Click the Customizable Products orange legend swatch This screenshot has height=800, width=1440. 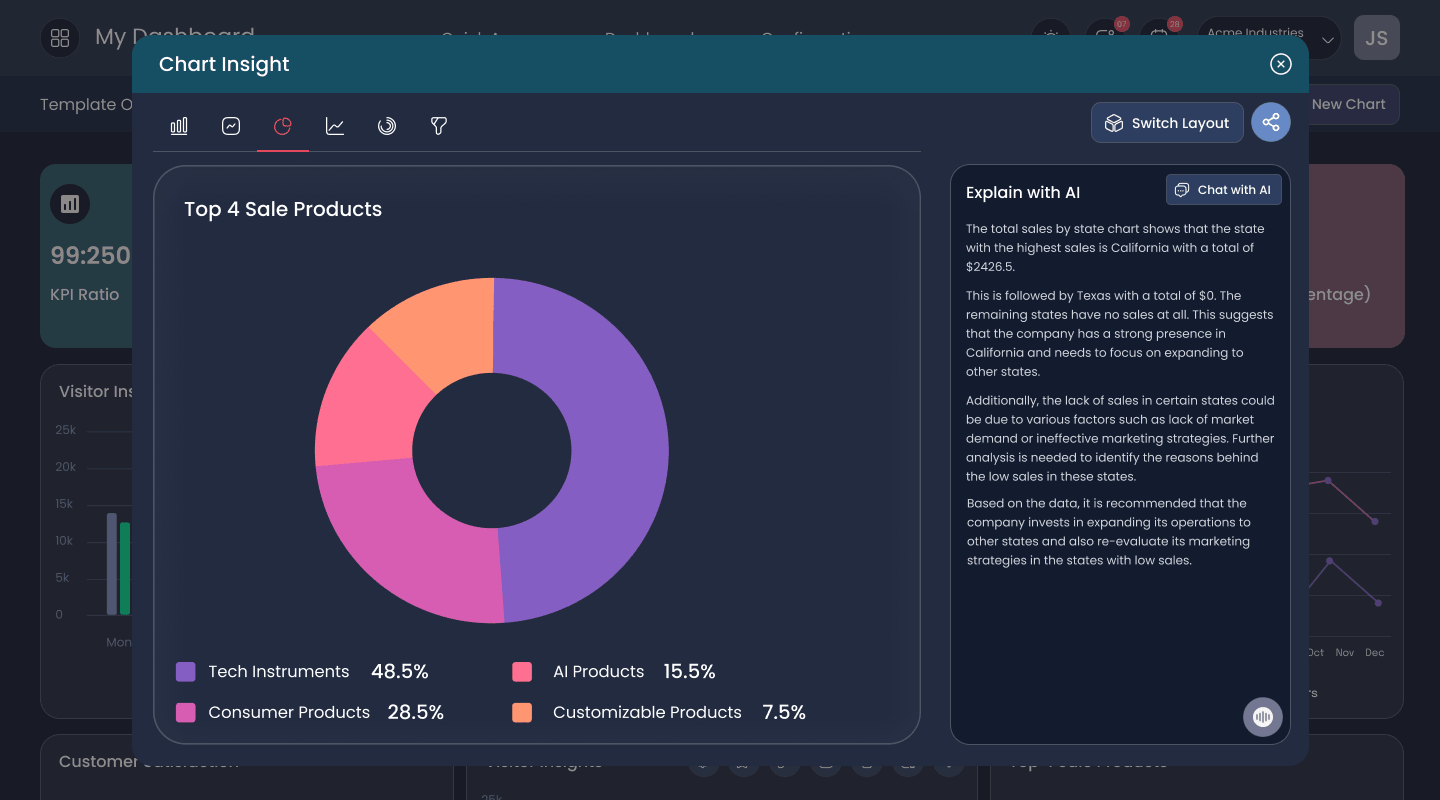click(522, 713)
